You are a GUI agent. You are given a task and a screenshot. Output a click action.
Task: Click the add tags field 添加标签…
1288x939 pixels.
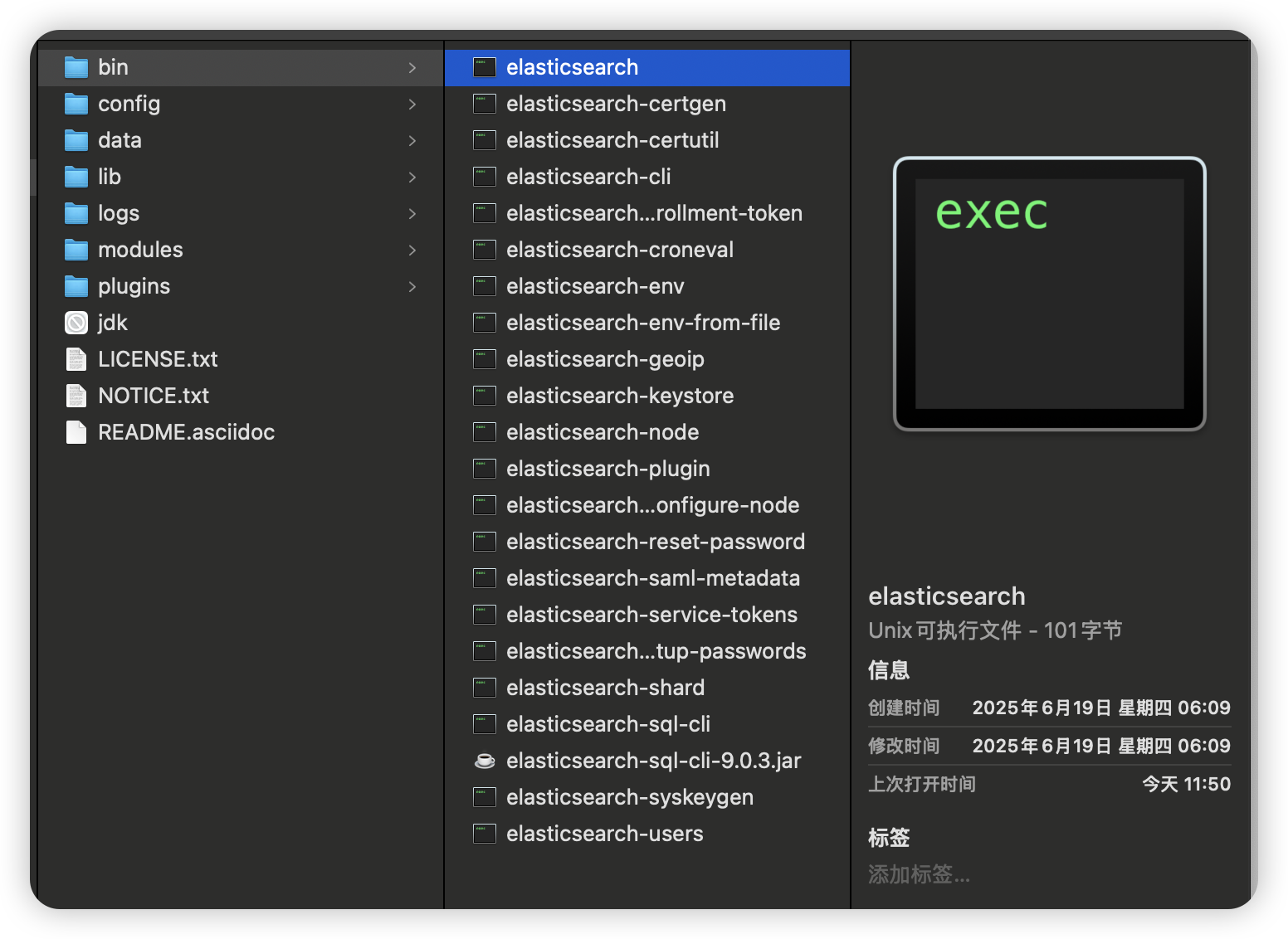click(x=919, y=874)
